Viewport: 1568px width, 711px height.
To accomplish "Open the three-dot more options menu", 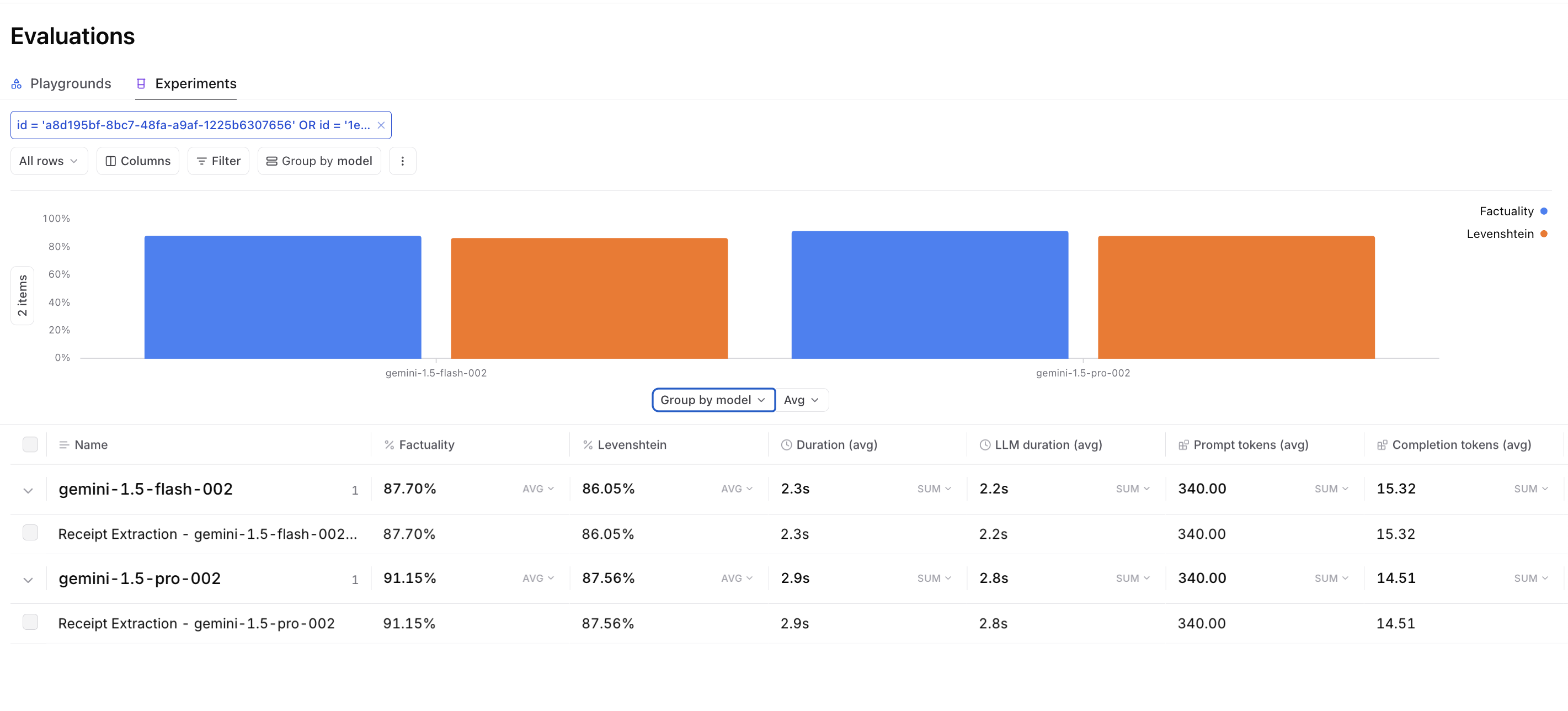I will pyautogui.click(x=402, y=161).
